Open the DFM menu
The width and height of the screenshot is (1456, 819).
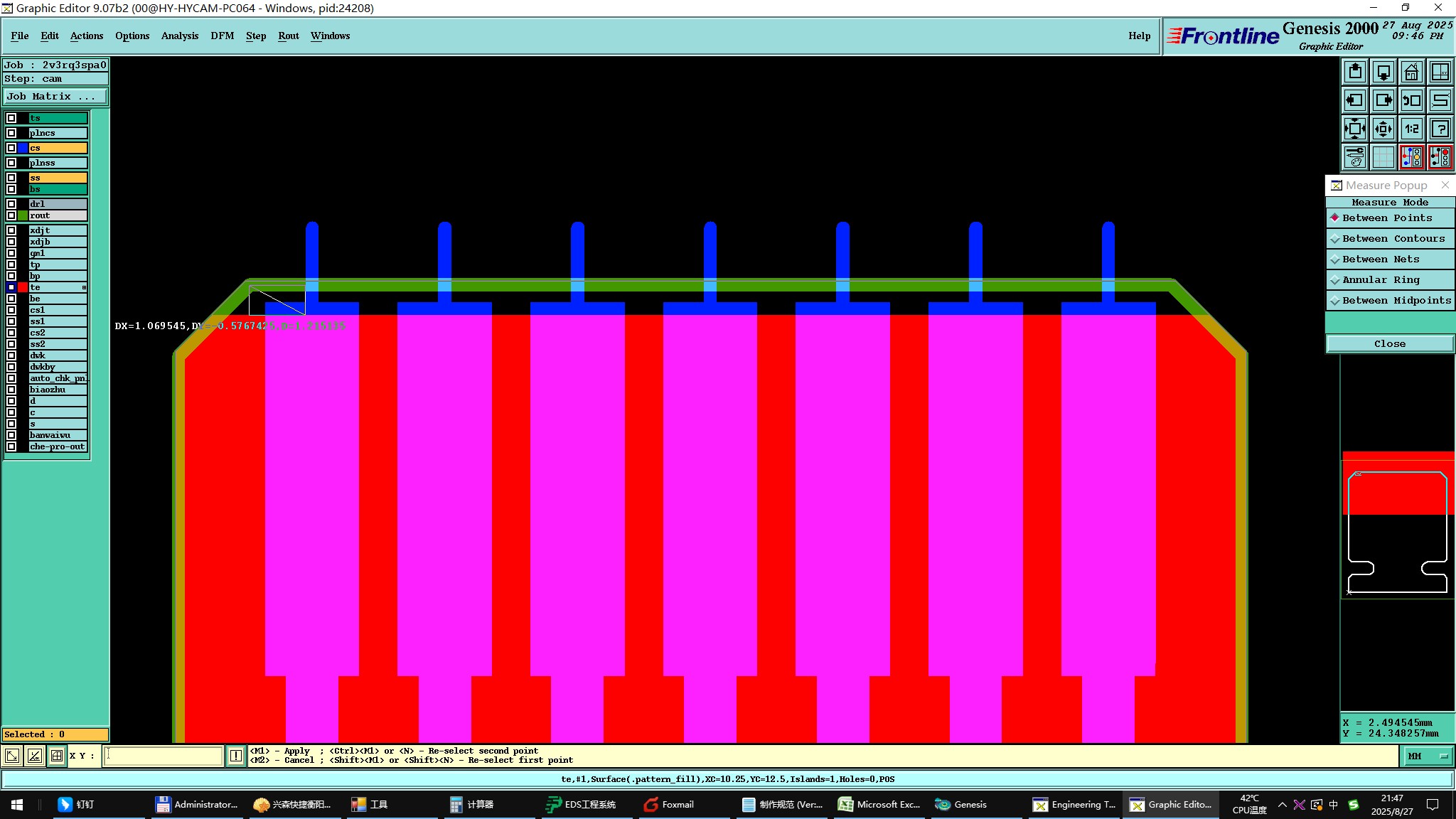pos(222,36)
